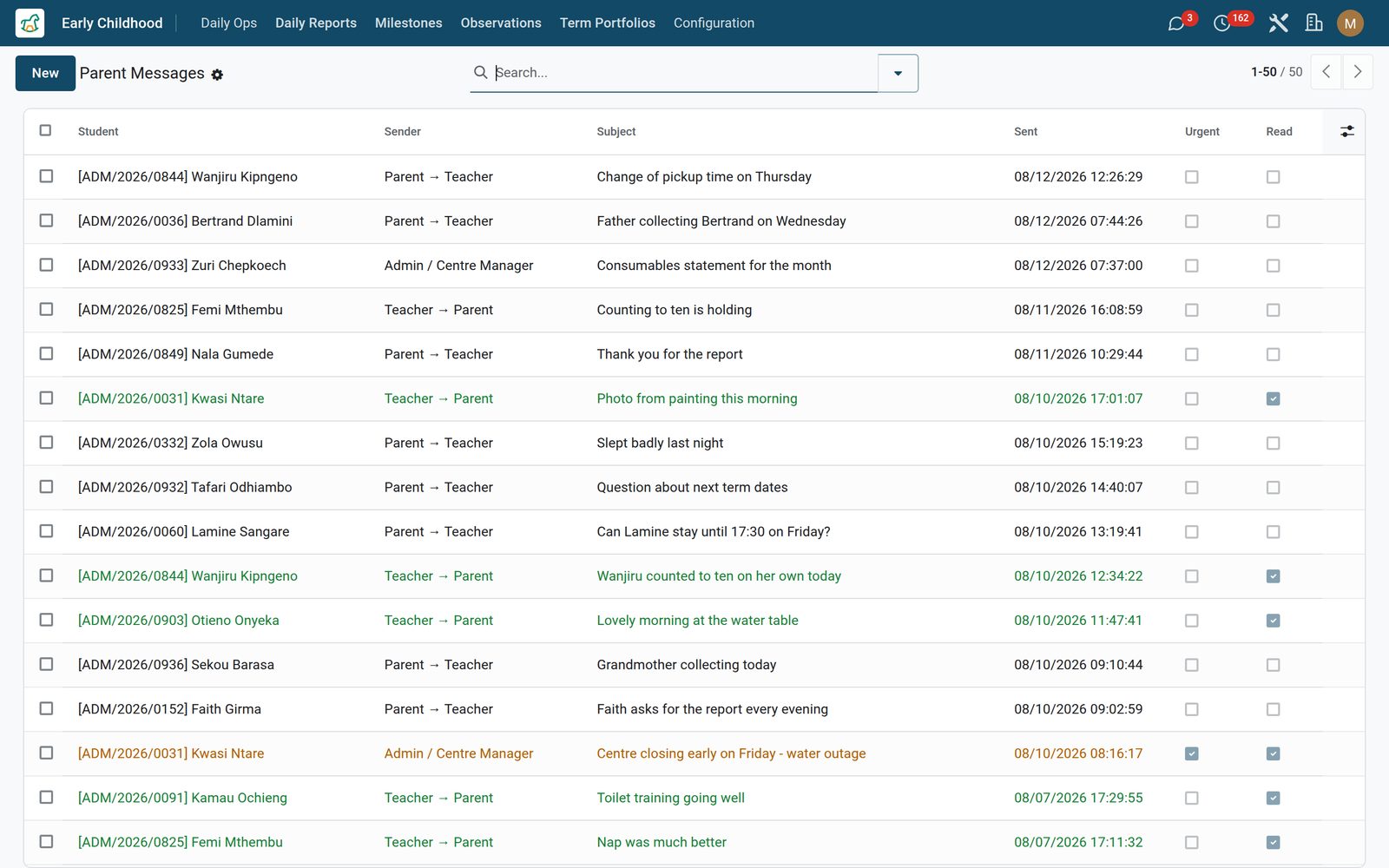The height and width of the screenshot is (868, 1389).
Task: Open the activities clock icon showing 162
Action: [1223, 23]
